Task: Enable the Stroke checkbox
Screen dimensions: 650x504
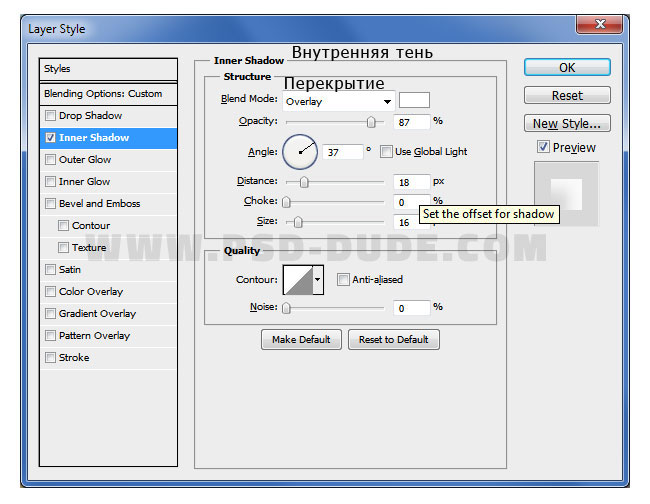Action: click(50, 357)
